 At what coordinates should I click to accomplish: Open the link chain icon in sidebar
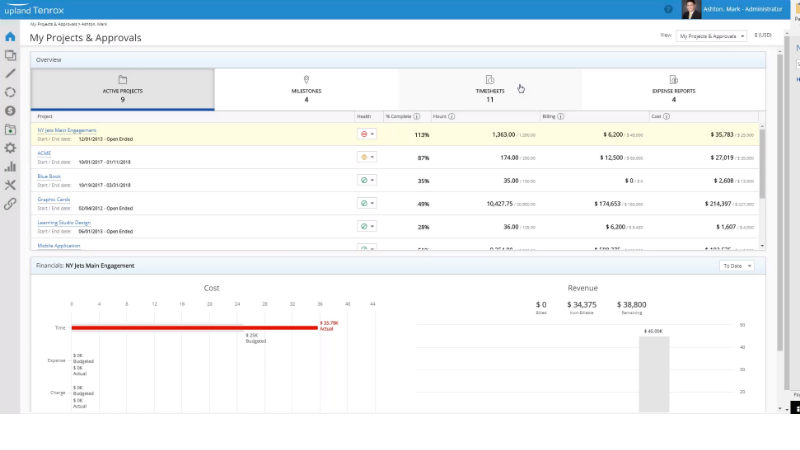coord(10,204)
